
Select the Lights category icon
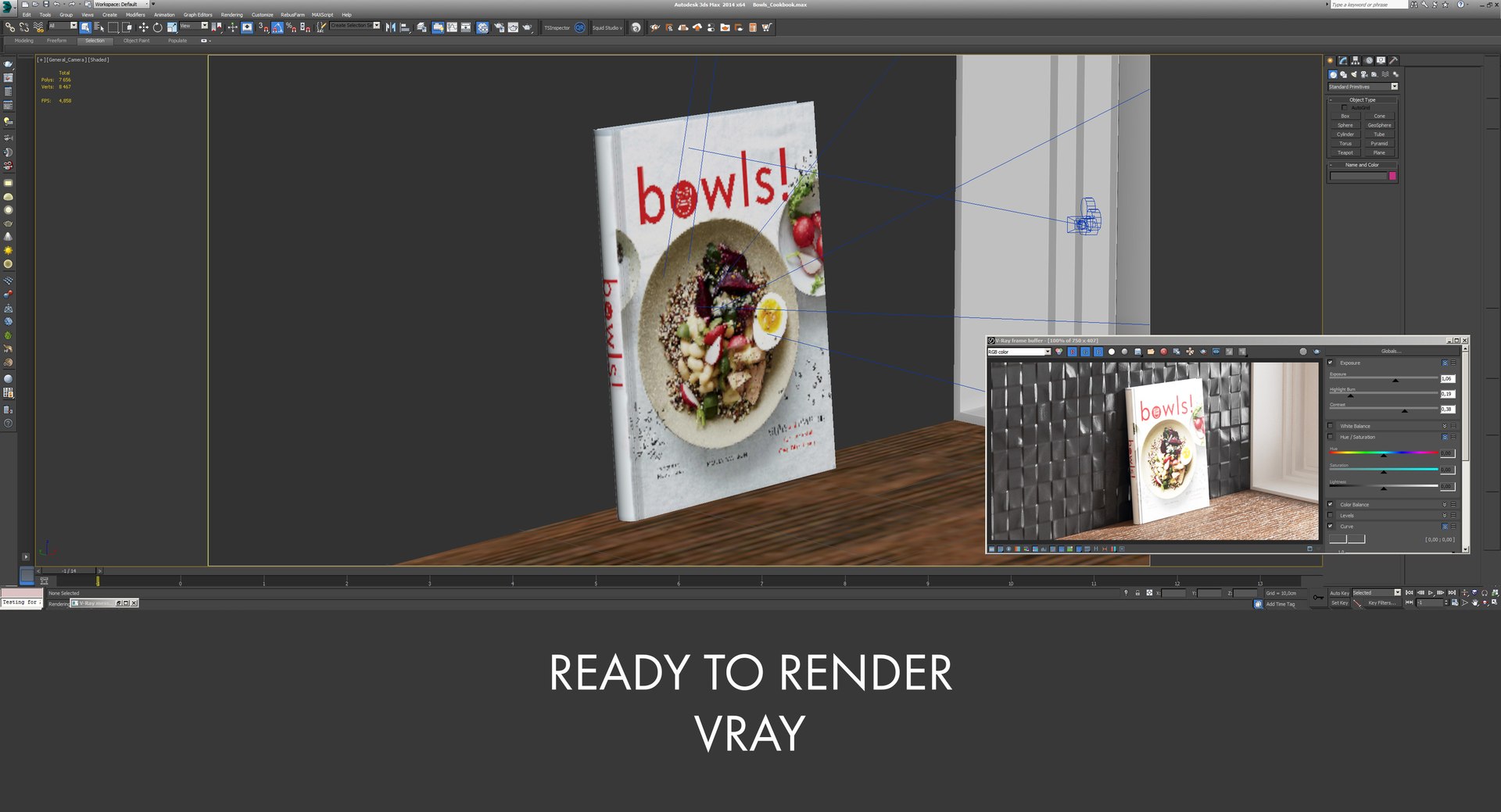(x=1354, y=75)
